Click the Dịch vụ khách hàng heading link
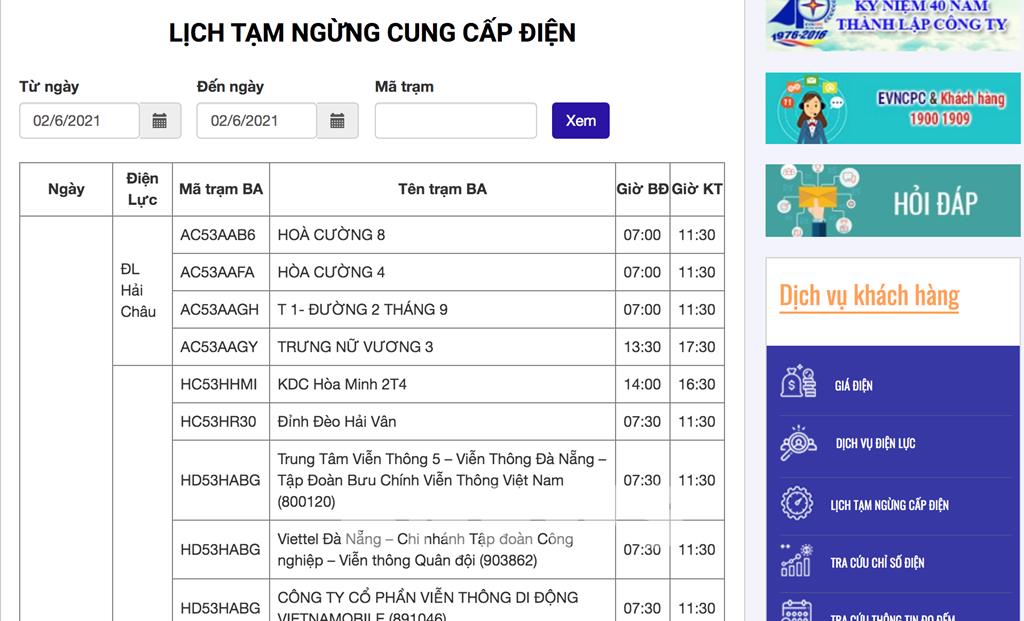This screenshot has height=621, width=1024. tap(869, 296)
